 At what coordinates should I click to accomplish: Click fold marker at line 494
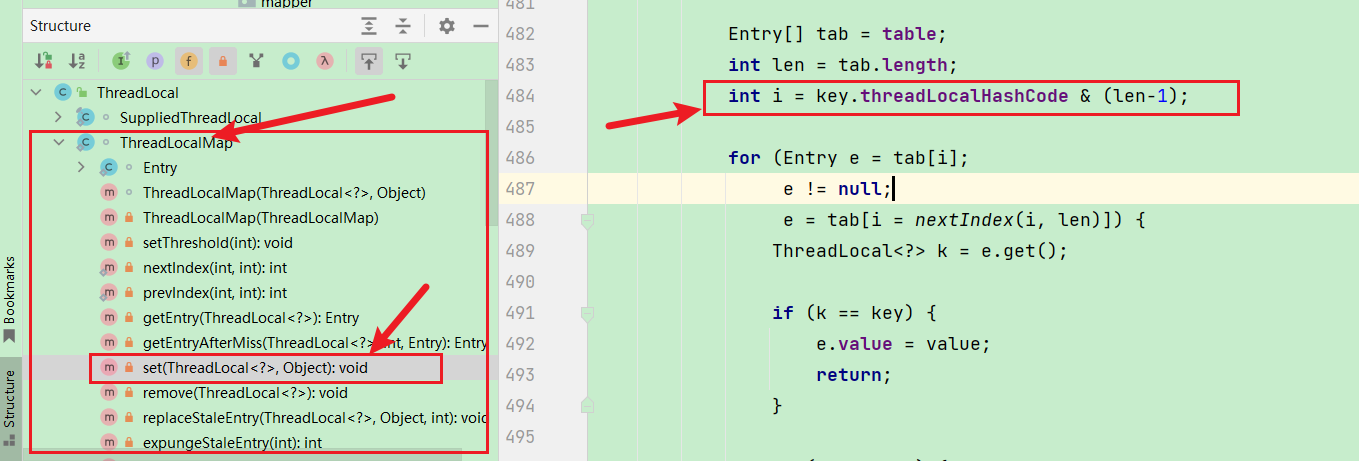[587, 405]
